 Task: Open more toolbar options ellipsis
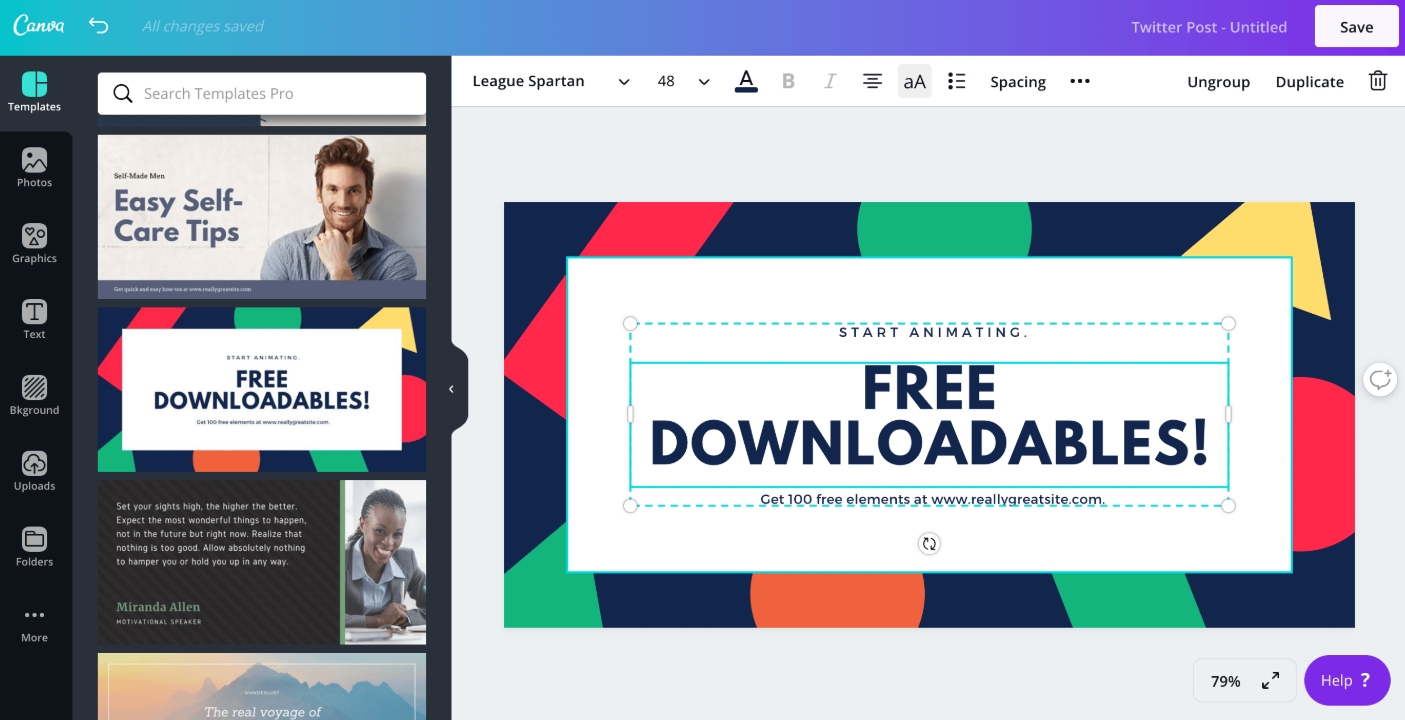1080,81
